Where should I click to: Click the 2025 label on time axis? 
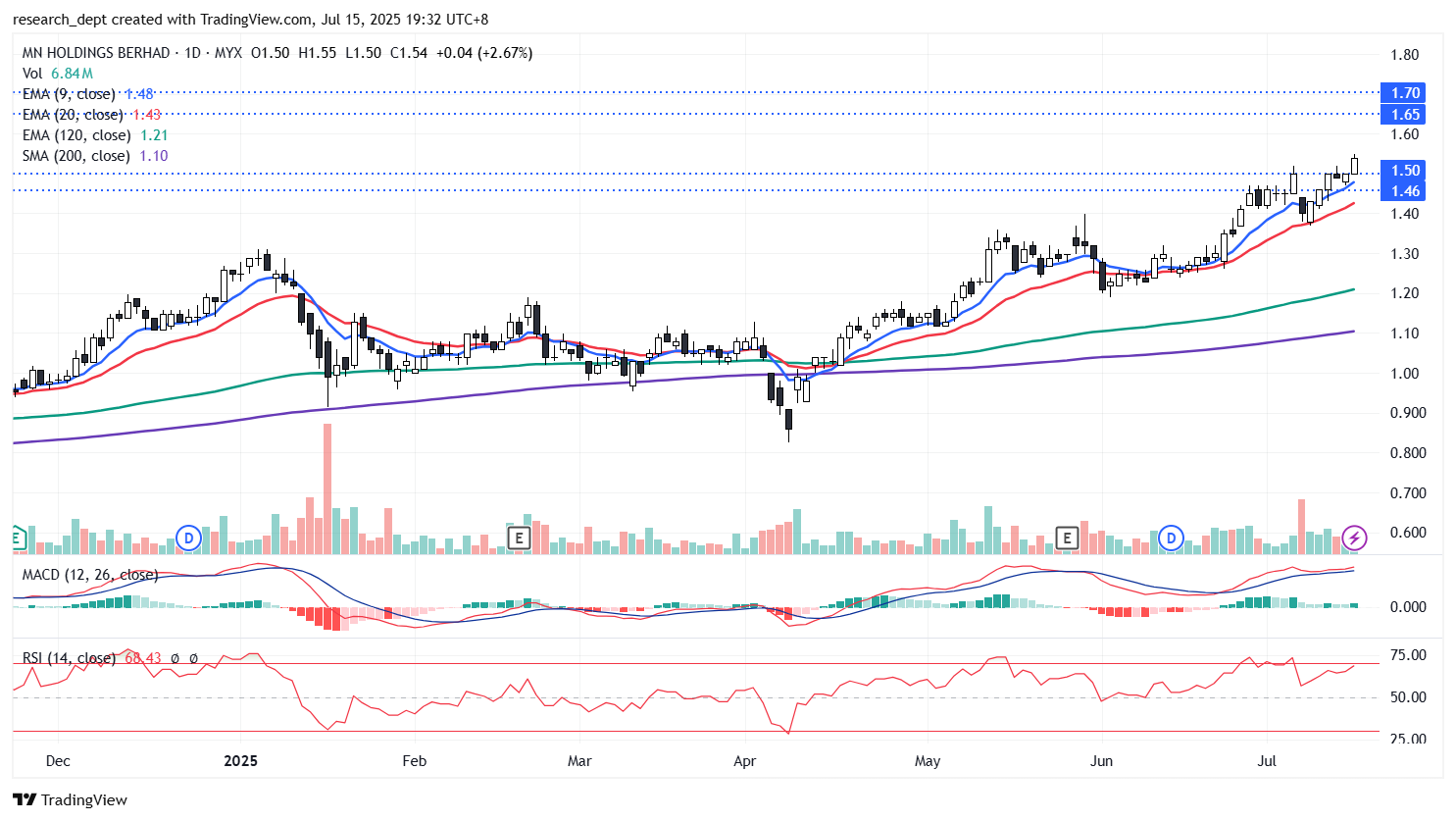pyautogui.click(x=240, y=761)
